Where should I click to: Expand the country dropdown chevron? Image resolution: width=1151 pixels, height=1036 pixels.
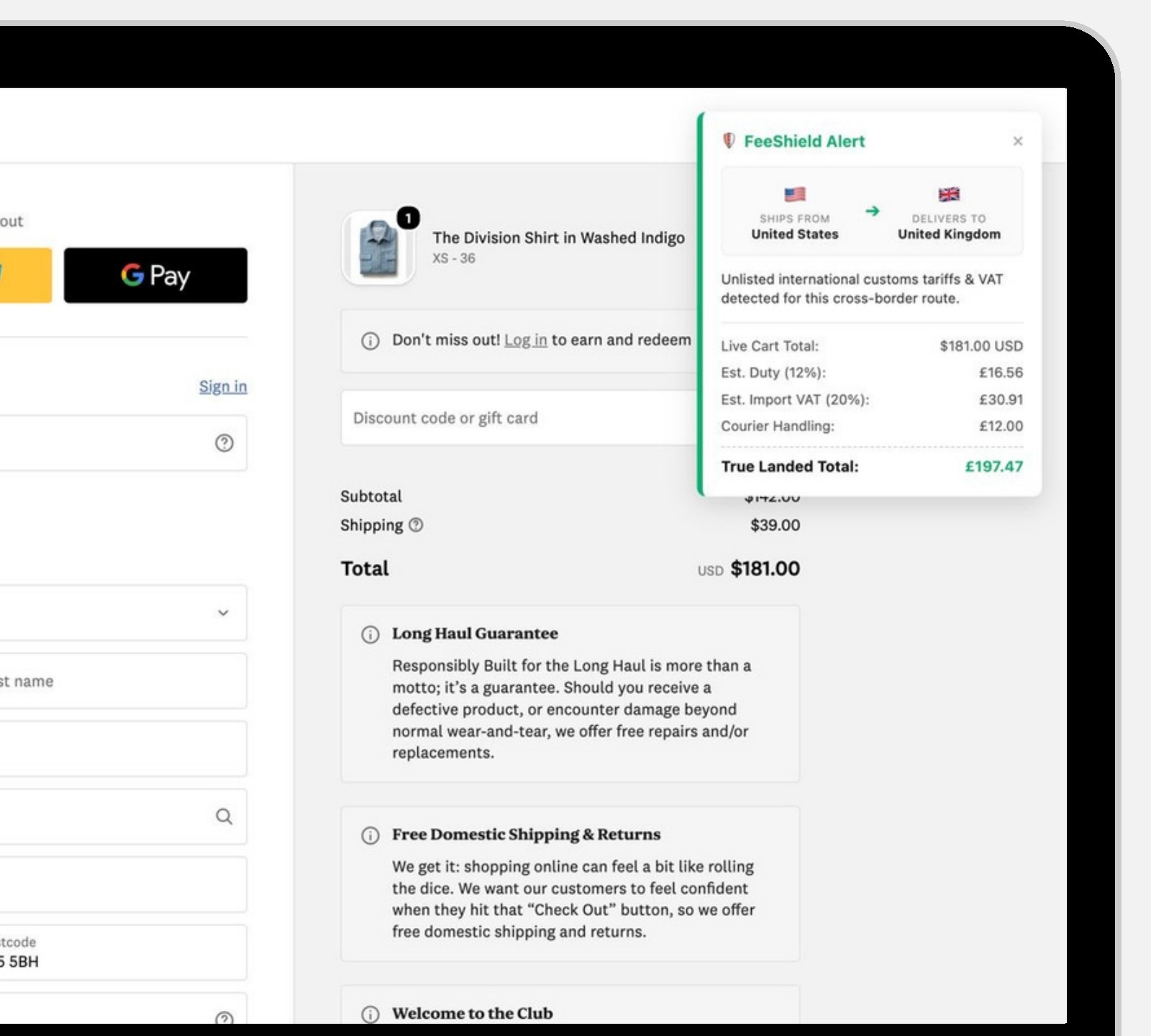223,613
